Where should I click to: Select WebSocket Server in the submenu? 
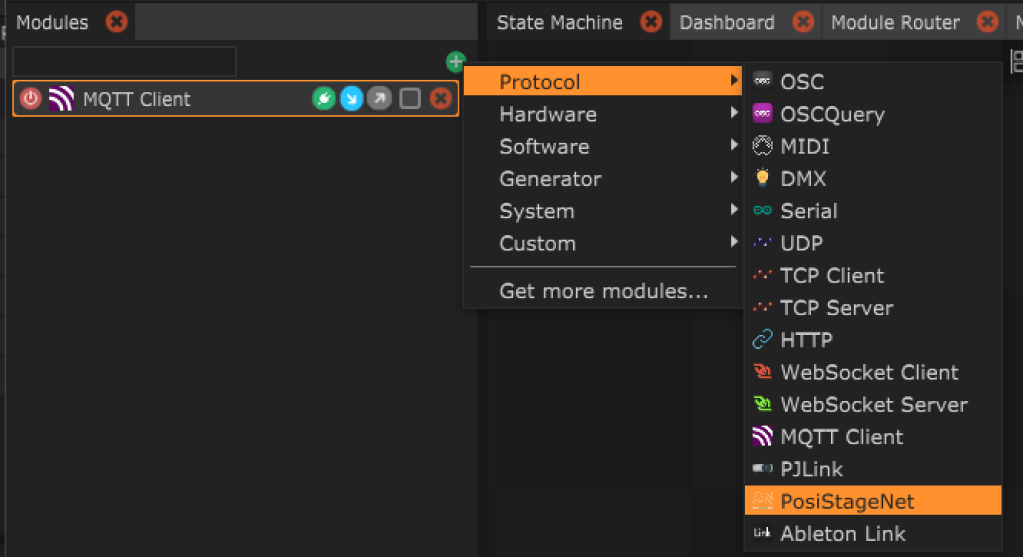[873, 405]
